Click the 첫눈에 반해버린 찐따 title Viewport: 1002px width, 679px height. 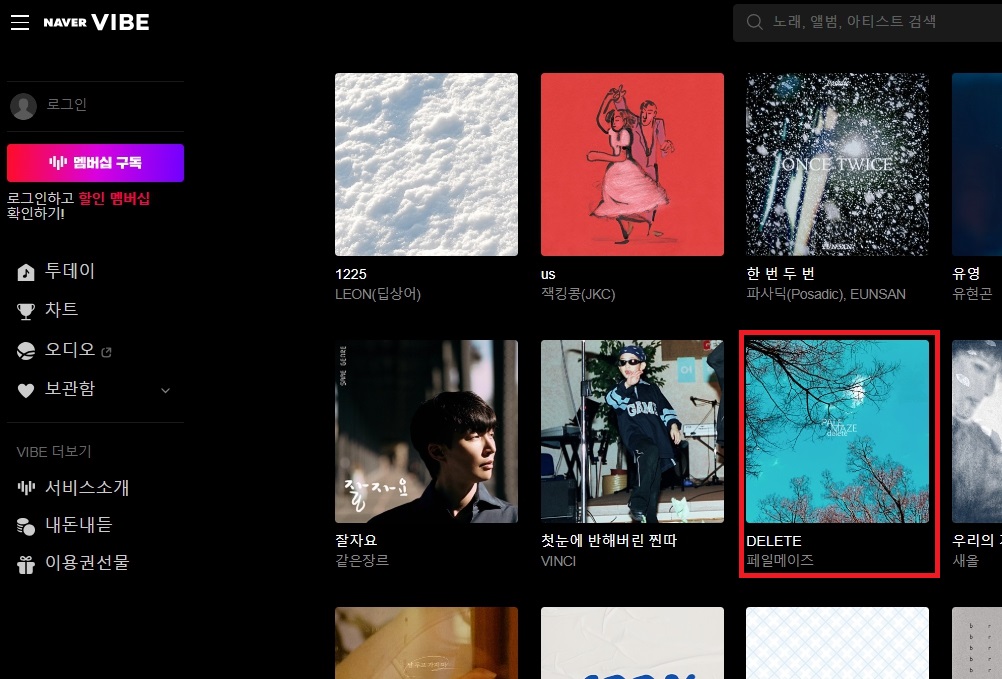coord(609,540)
